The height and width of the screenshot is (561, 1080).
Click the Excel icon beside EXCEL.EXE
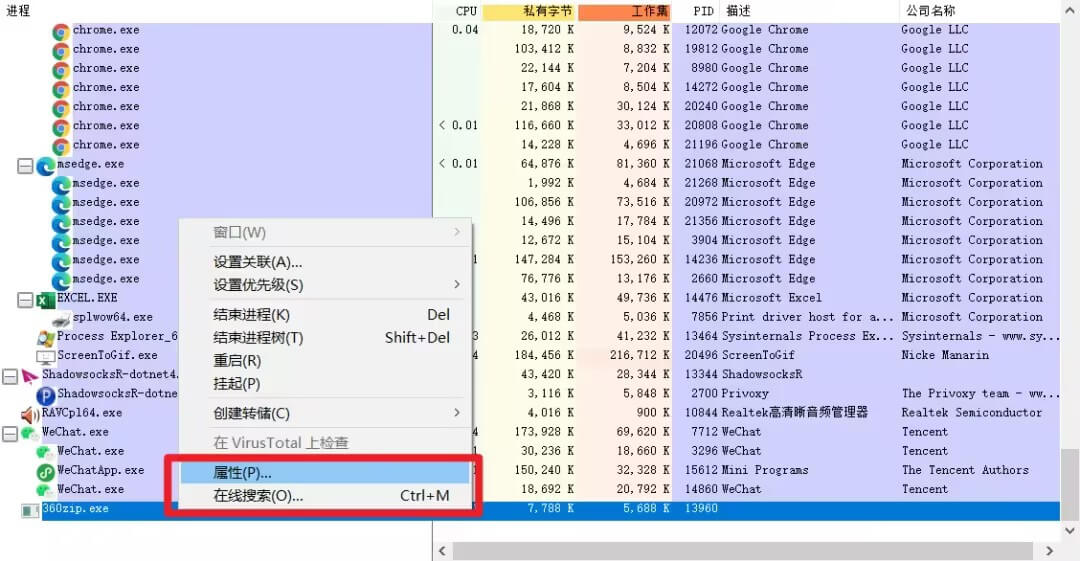[45, 298]
